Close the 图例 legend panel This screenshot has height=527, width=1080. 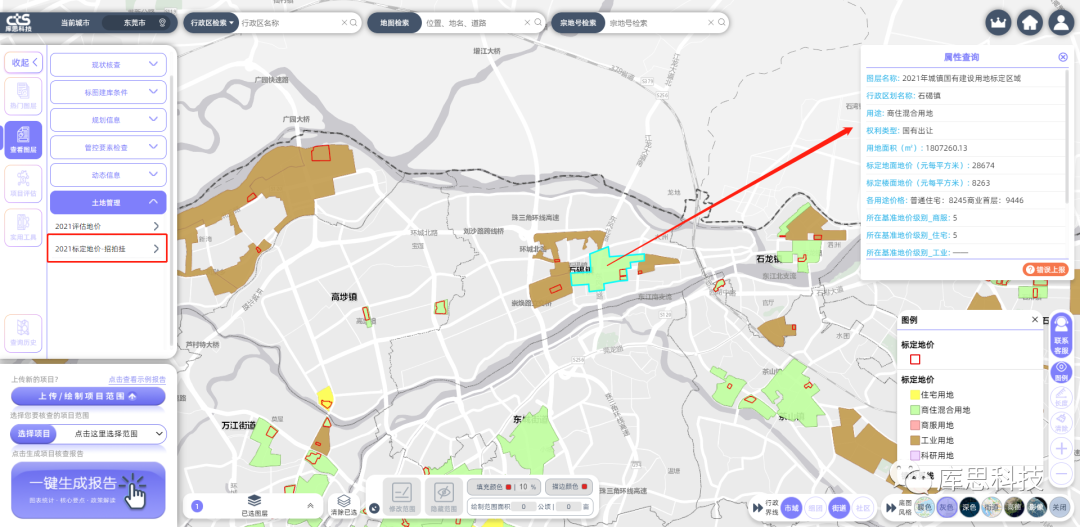1035,320
